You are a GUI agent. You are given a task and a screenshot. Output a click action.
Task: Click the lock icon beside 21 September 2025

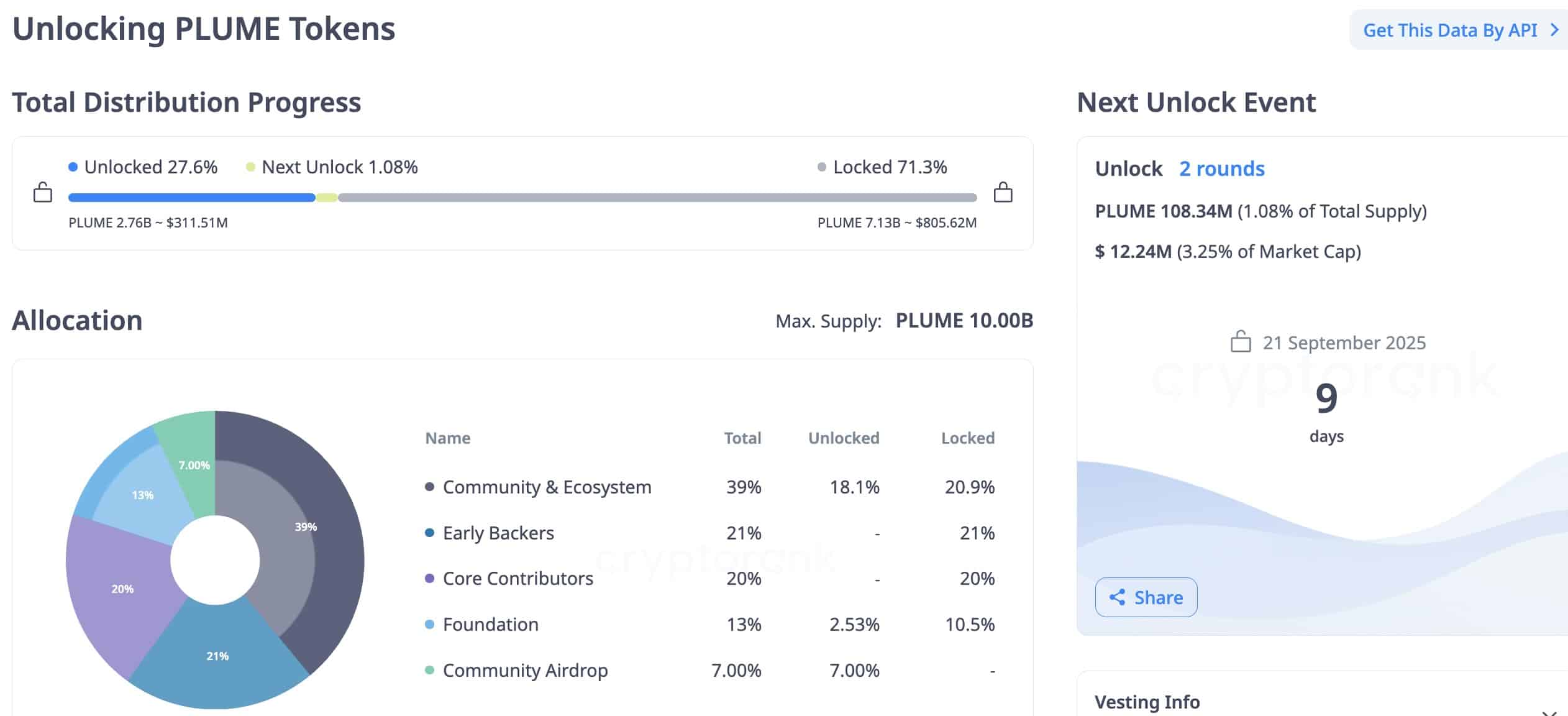1240,342
